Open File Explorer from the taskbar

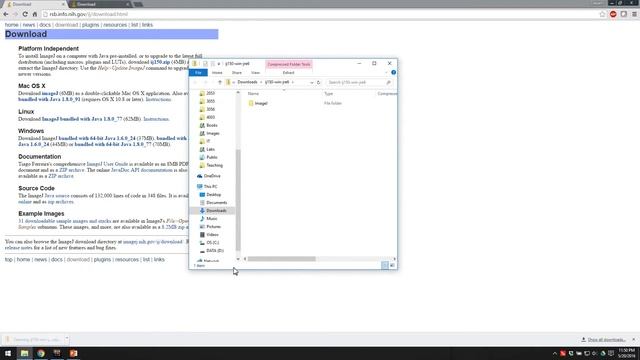click(x=24, y=353)
